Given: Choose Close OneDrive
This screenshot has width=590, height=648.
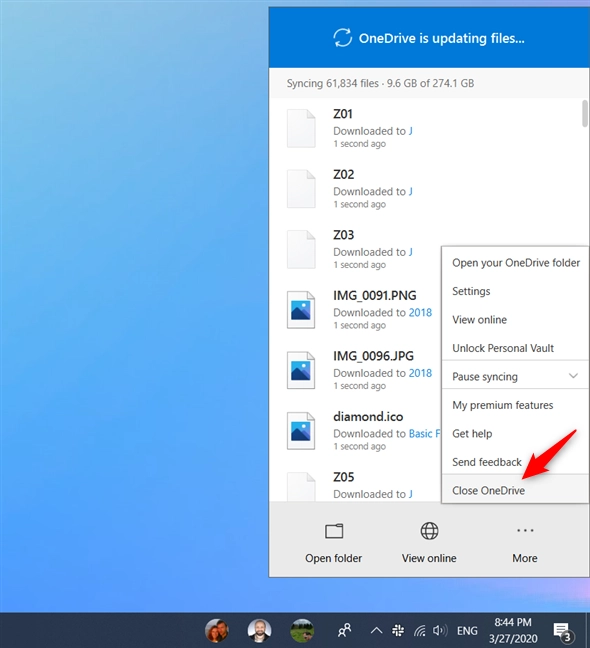Looking at the screenshot, I should 516,490.
